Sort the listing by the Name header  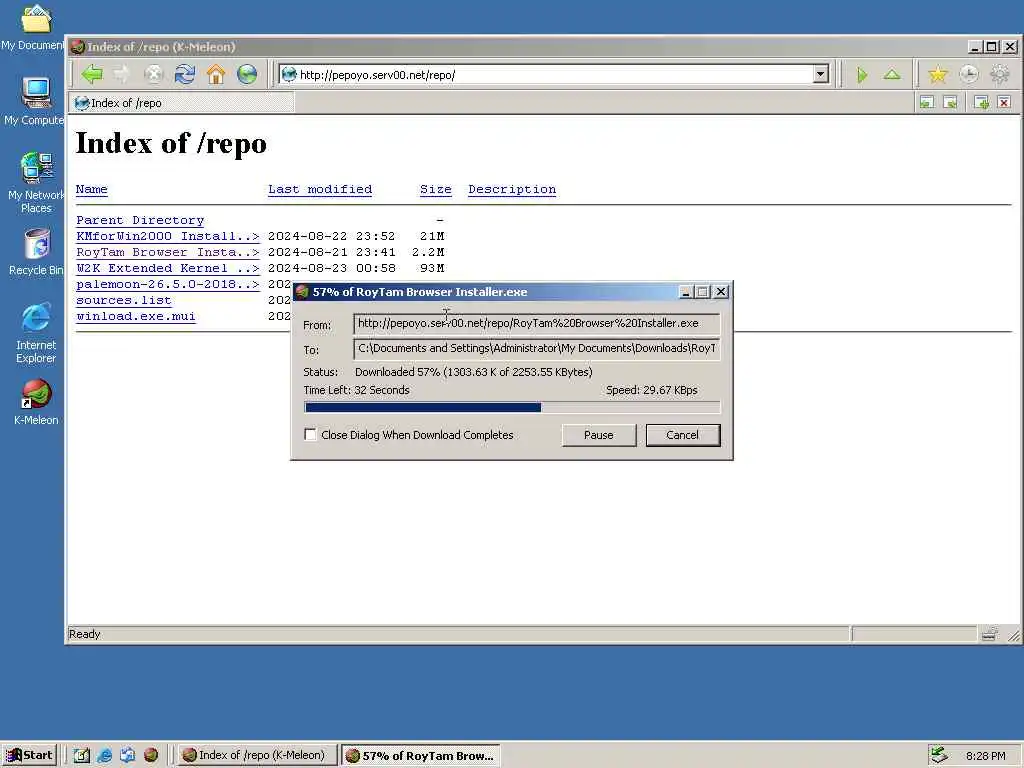point(91,189)
